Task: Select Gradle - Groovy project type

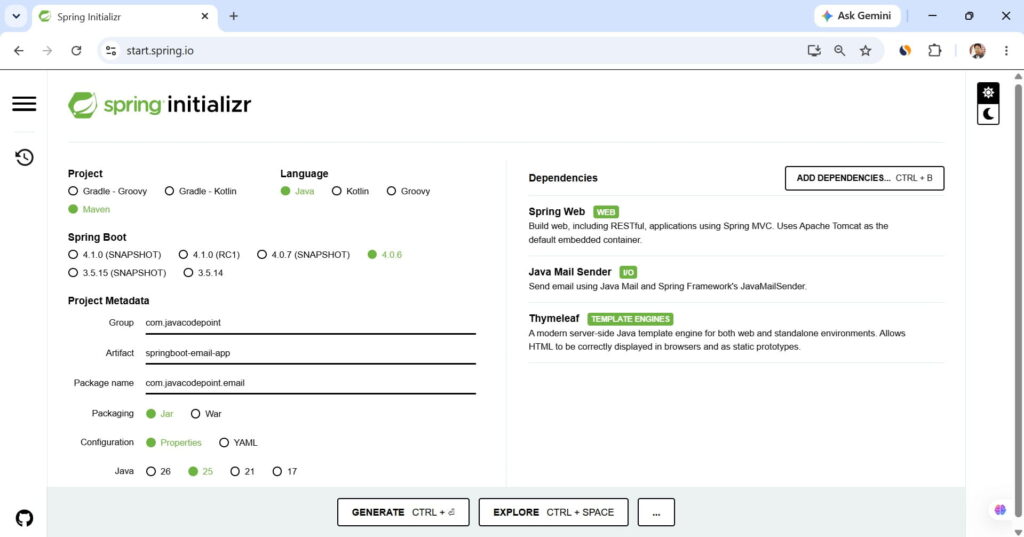Action: [108, 191]
